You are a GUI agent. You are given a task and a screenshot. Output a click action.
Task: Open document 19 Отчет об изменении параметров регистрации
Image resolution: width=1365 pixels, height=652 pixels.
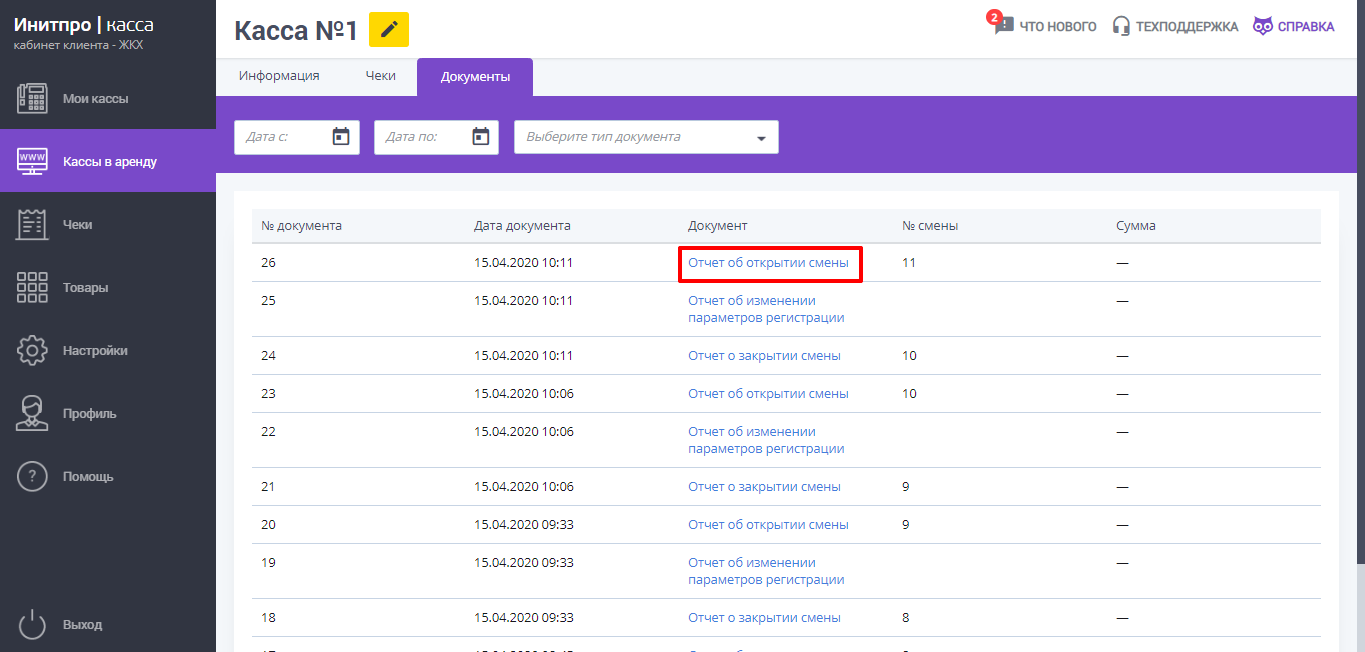[x=766, y=571]
